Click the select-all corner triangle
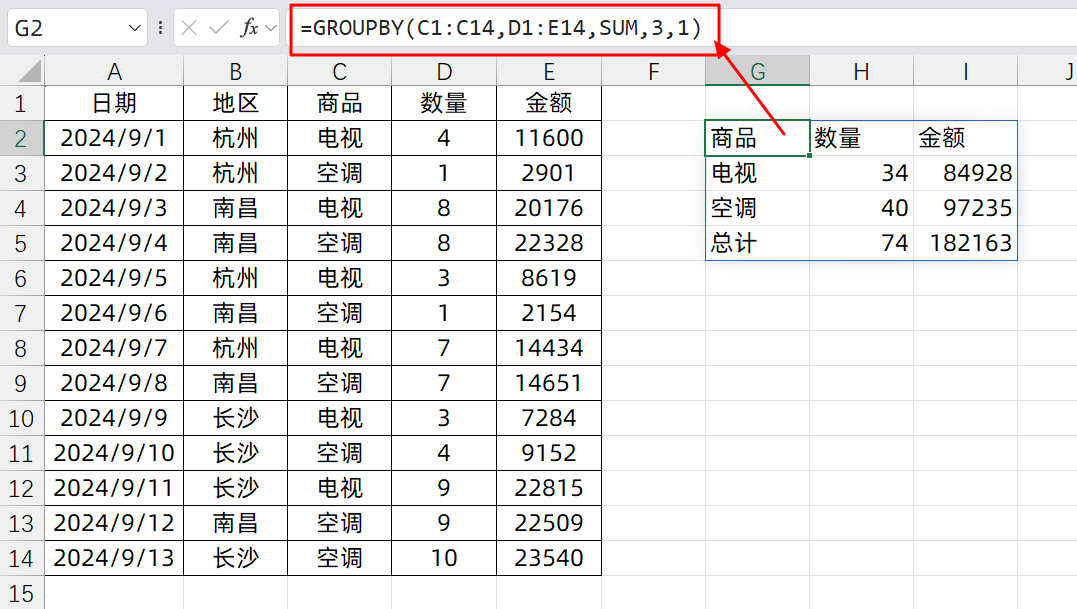Image resolution: width=1077 pixels, height=609 pixels. pyautogui.click(x=28, y=71)
